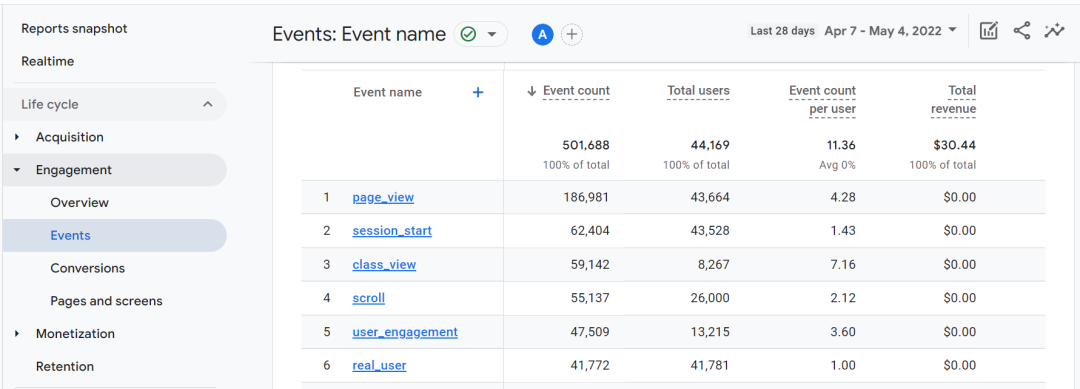Collapse the Engagement tree arrow
The image size is (1080, 389).
coord(17,170)
